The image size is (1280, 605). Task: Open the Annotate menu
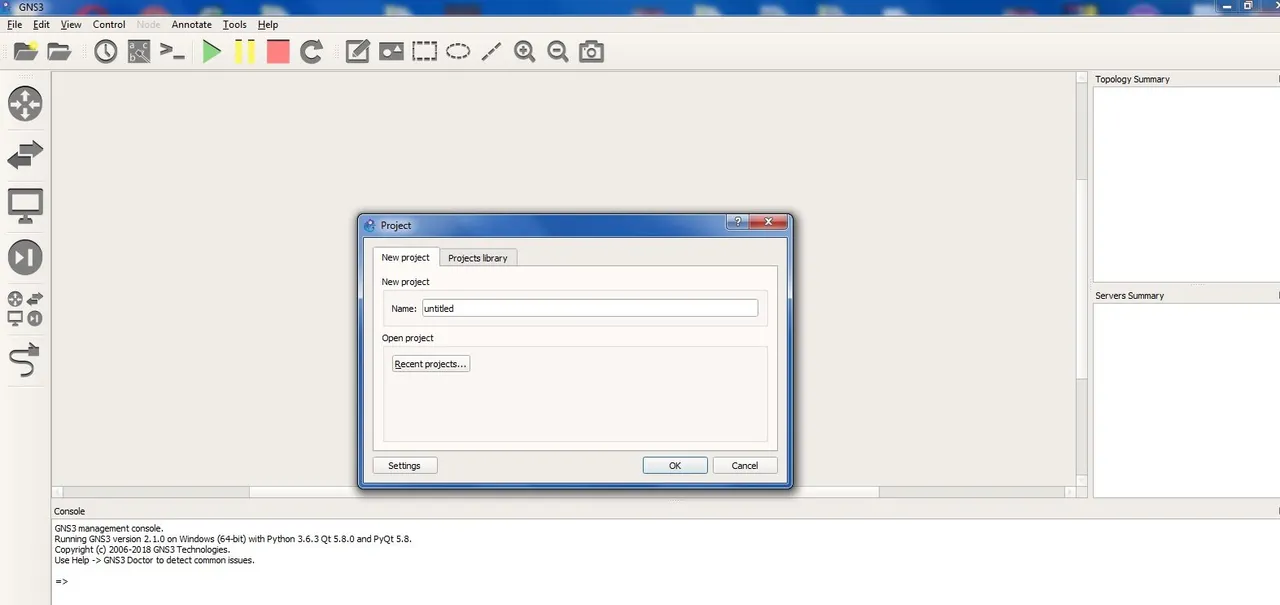click(x=192, y=24)
